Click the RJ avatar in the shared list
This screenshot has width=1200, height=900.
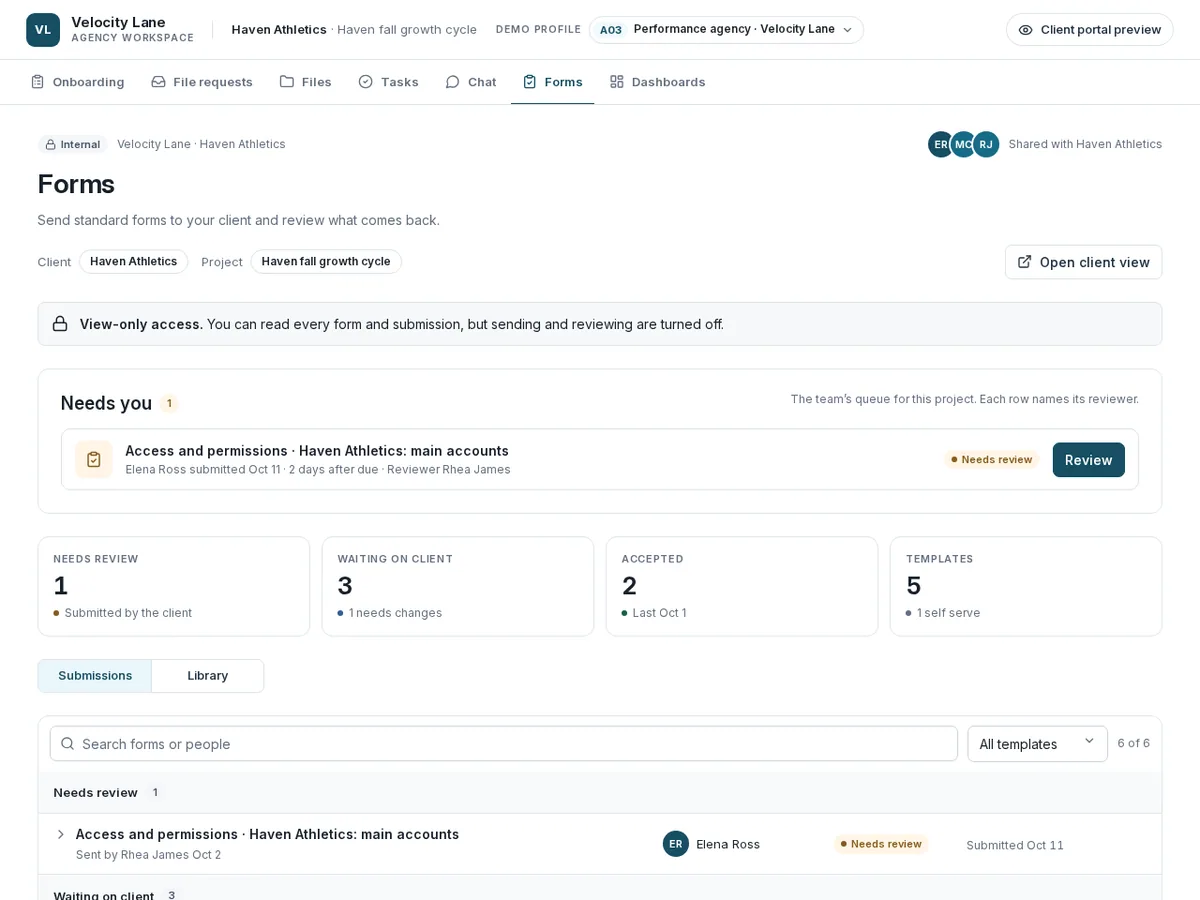[986, 144]
